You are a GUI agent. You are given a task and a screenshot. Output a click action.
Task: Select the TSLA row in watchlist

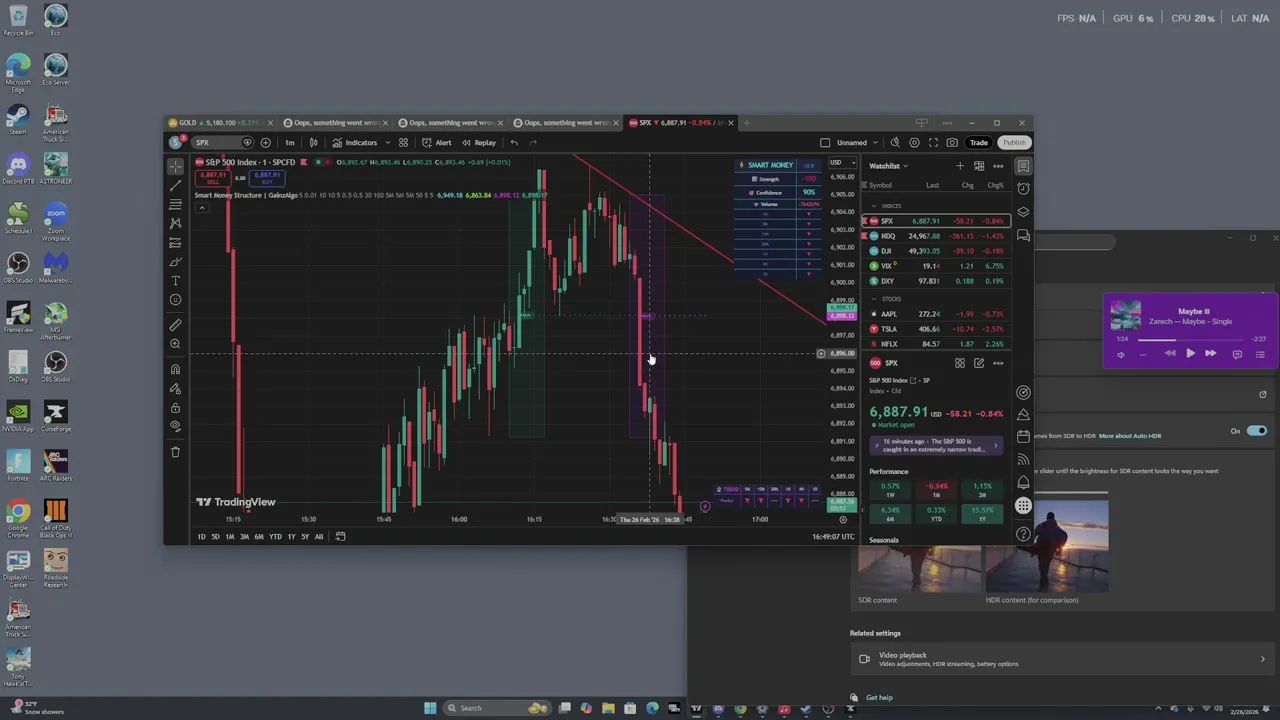tap(936, 329)
